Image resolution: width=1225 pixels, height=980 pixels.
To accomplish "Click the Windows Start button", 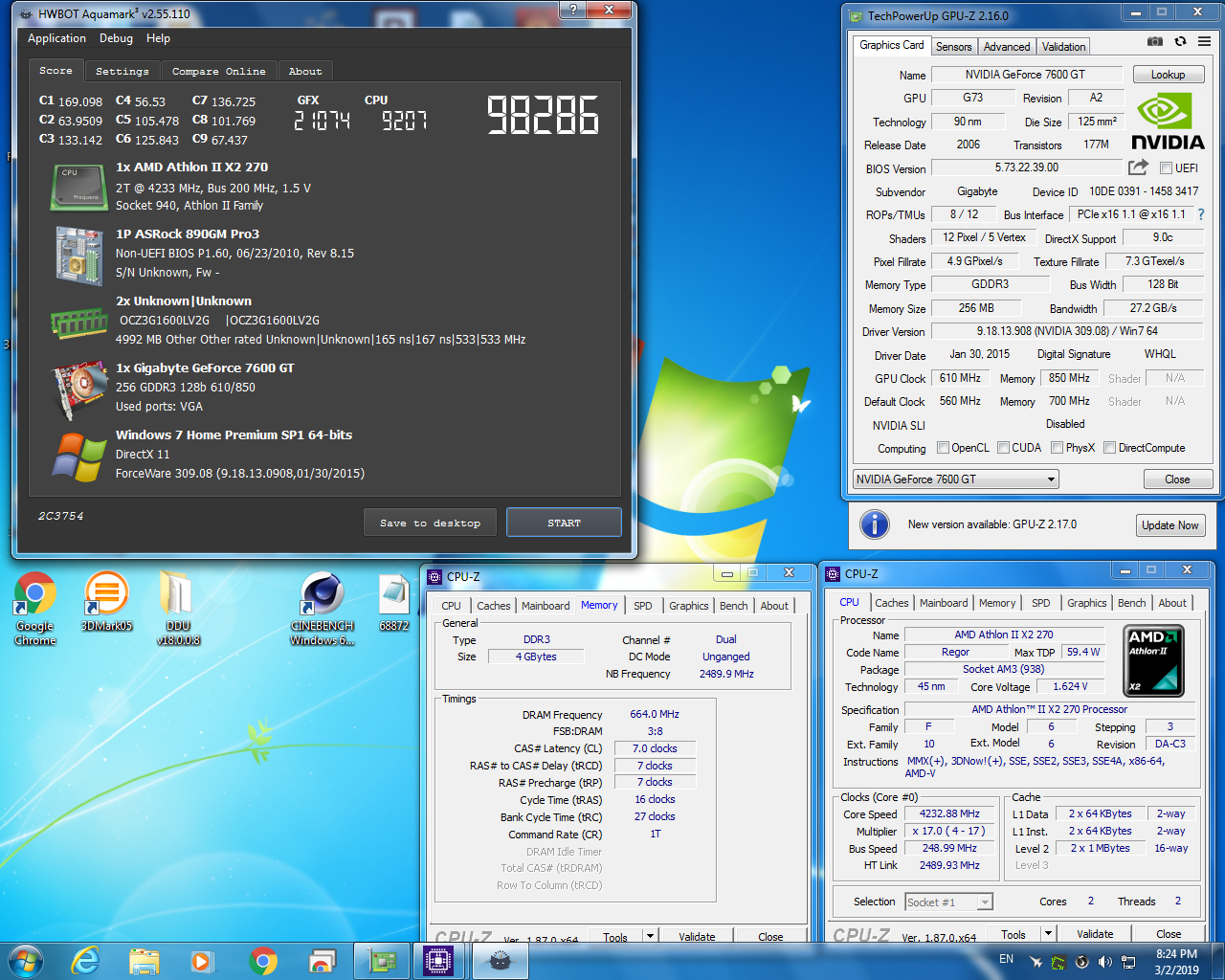I will point(26,961).
